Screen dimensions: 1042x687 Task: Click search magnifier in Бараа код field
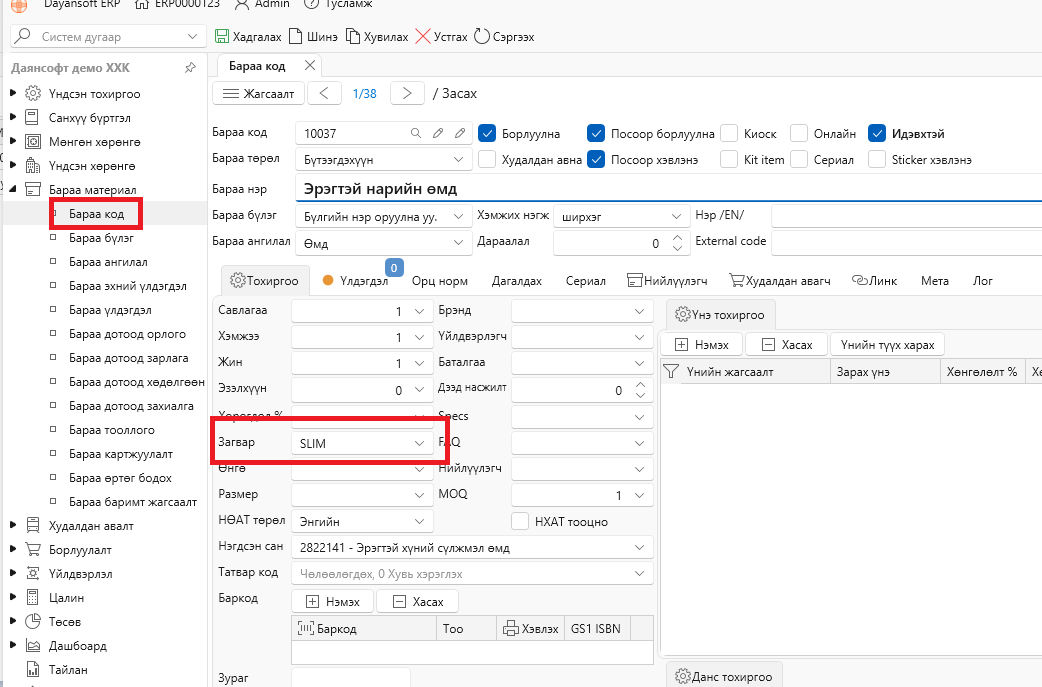click(x=416, y=133)
